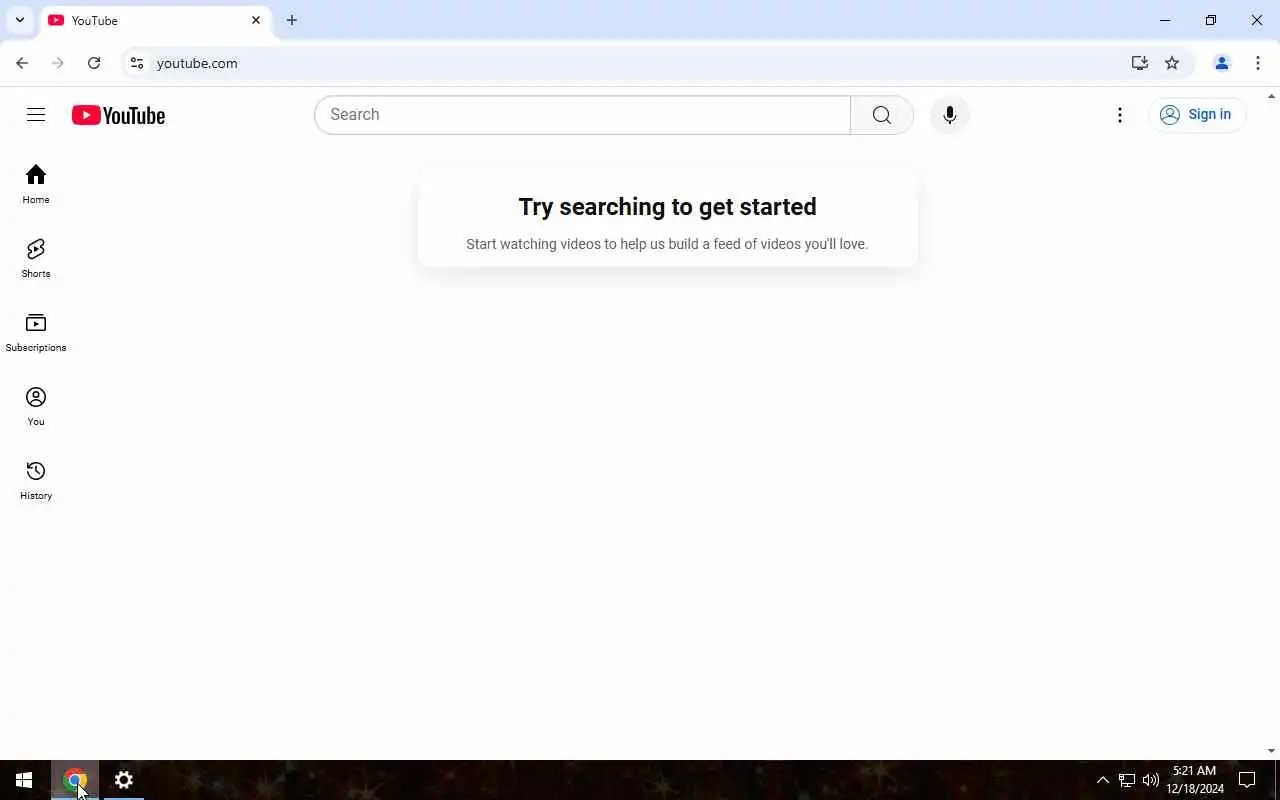The width and height of the screenshot is (1280, 800).
Task: Go to Subscriptions in the sidebar
Action: click(36, 332)
